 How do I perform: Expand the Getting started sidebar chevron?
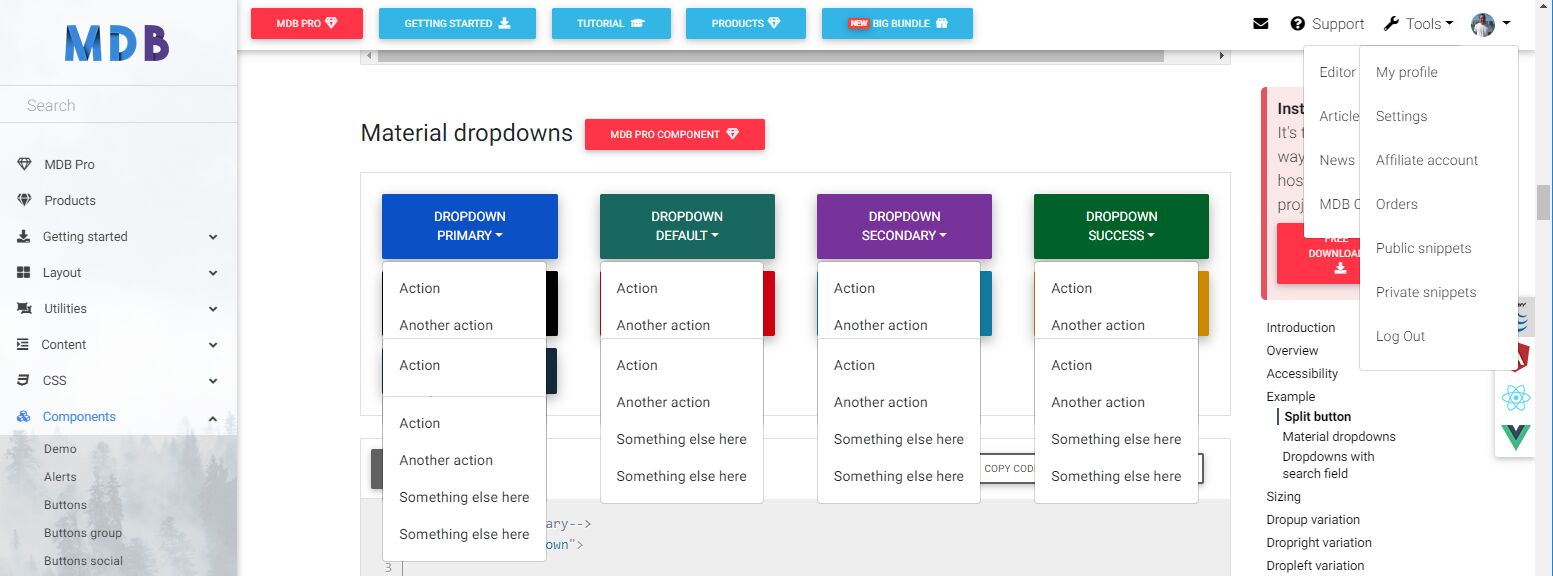[x=213, y=237]
